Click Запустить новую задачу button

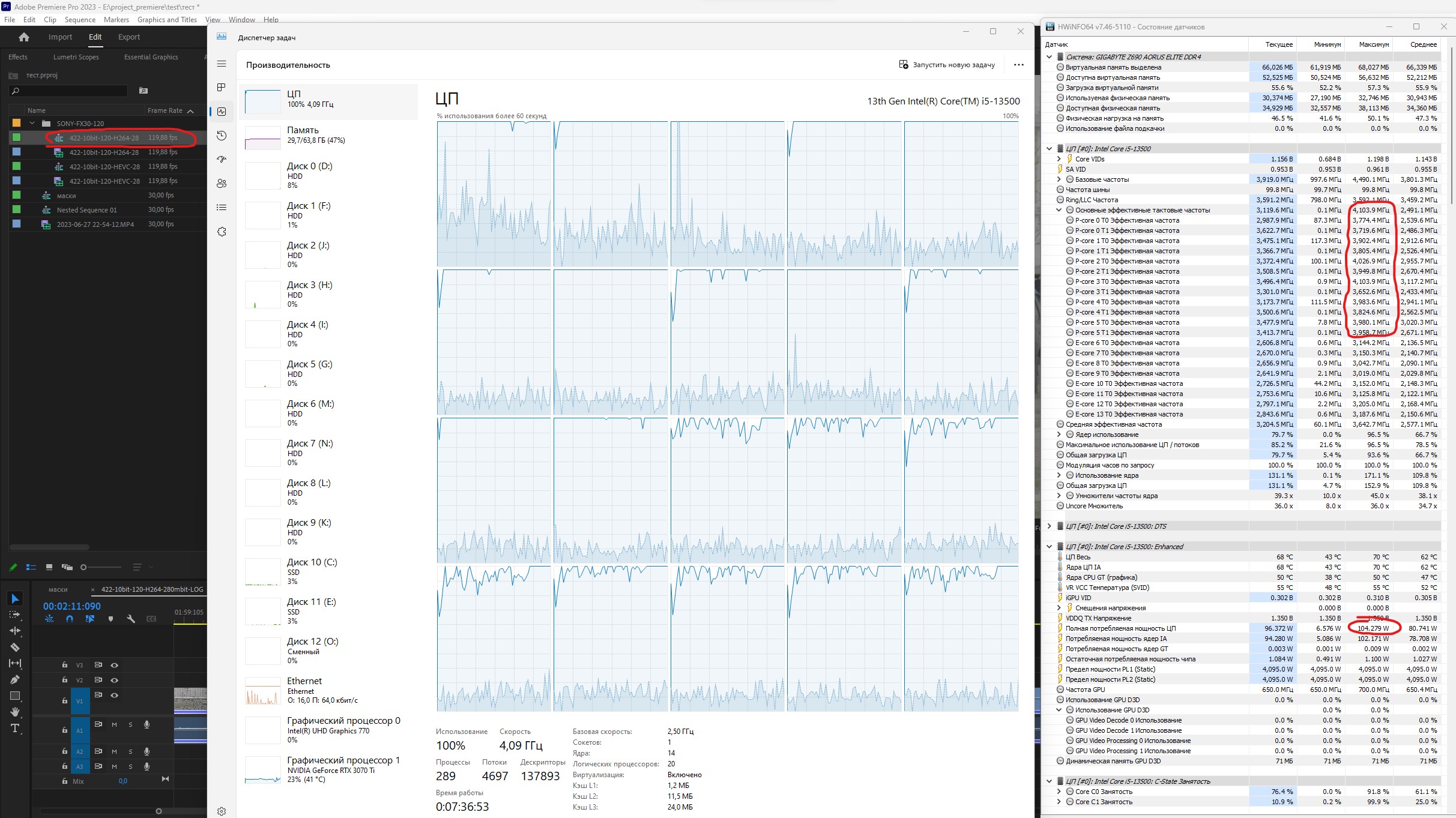pos(947,65)
